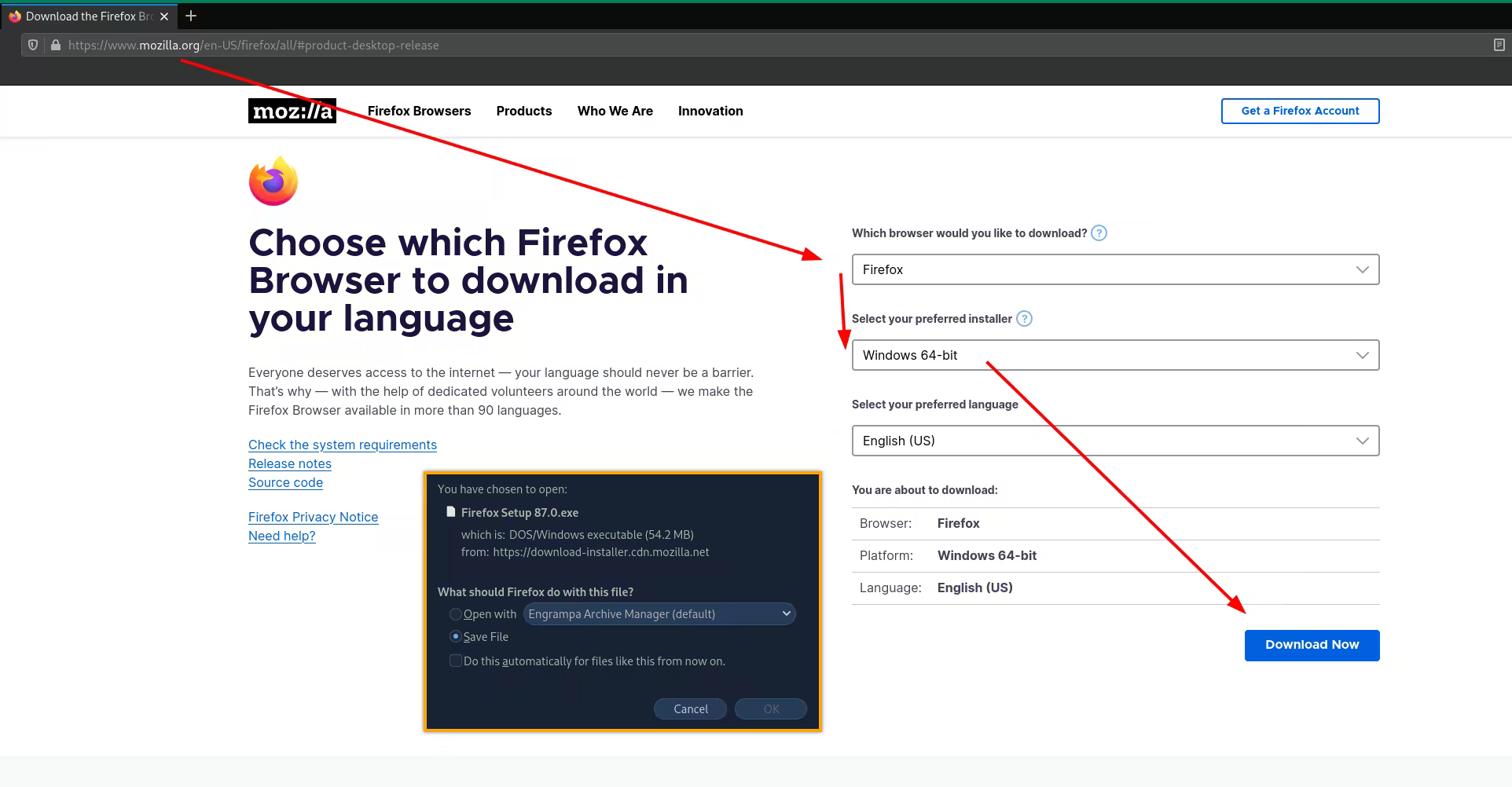Click the Firefox Setup 87.0.exe file icon
This screenshot has width=1512, height=787.
click(451, 511)
